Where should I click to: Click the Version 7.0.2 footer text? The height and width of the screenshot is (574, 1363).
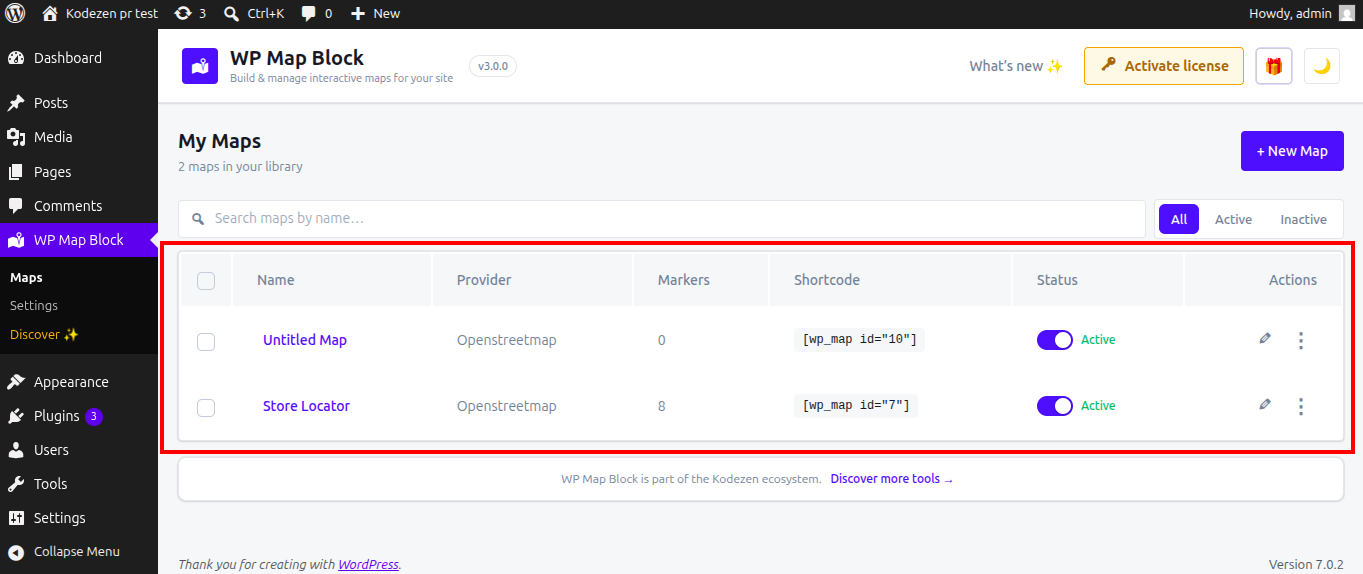(x=1306, y=565)
